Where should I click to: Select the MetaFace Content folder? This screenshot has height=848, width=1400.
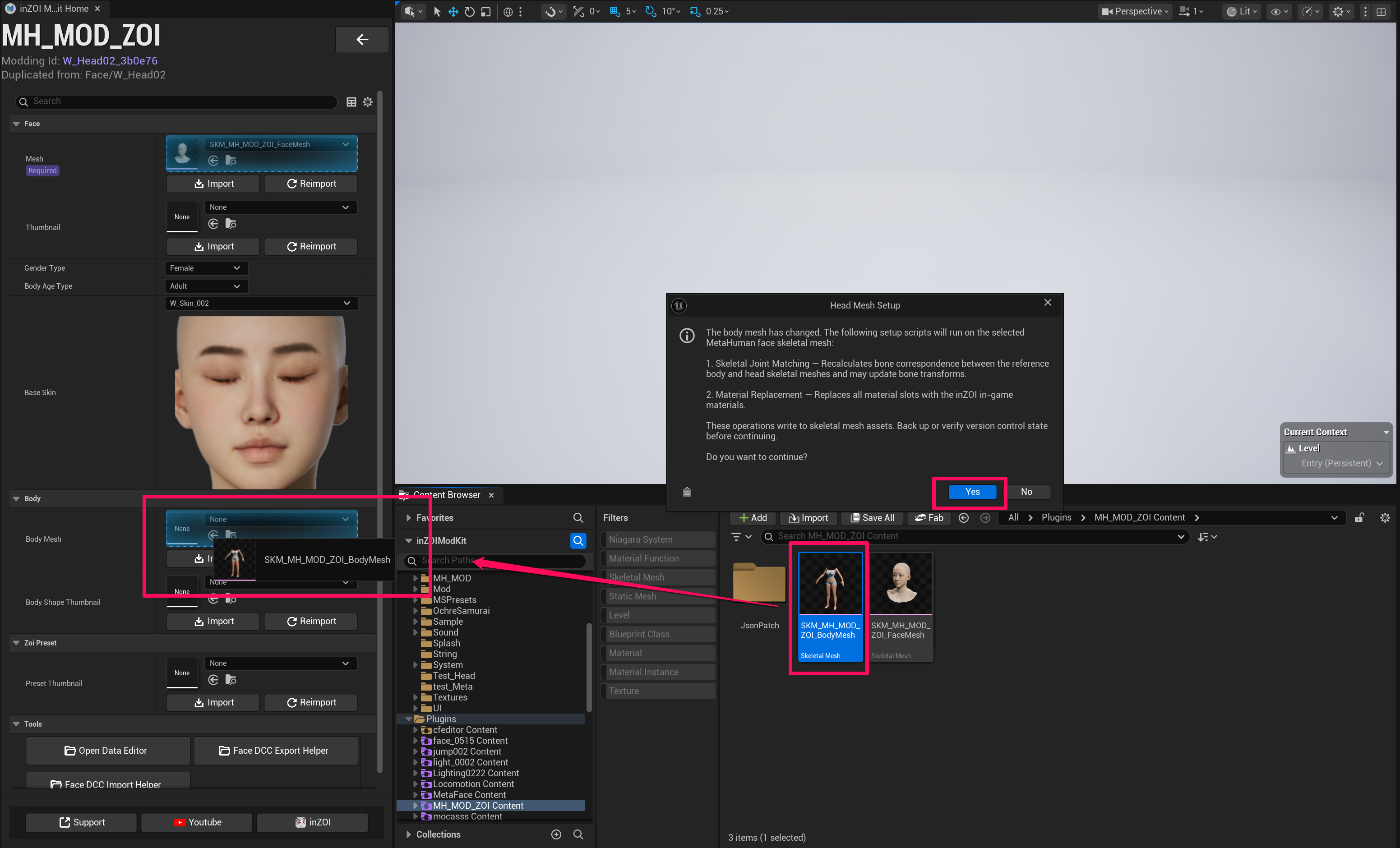click(469, 795)
